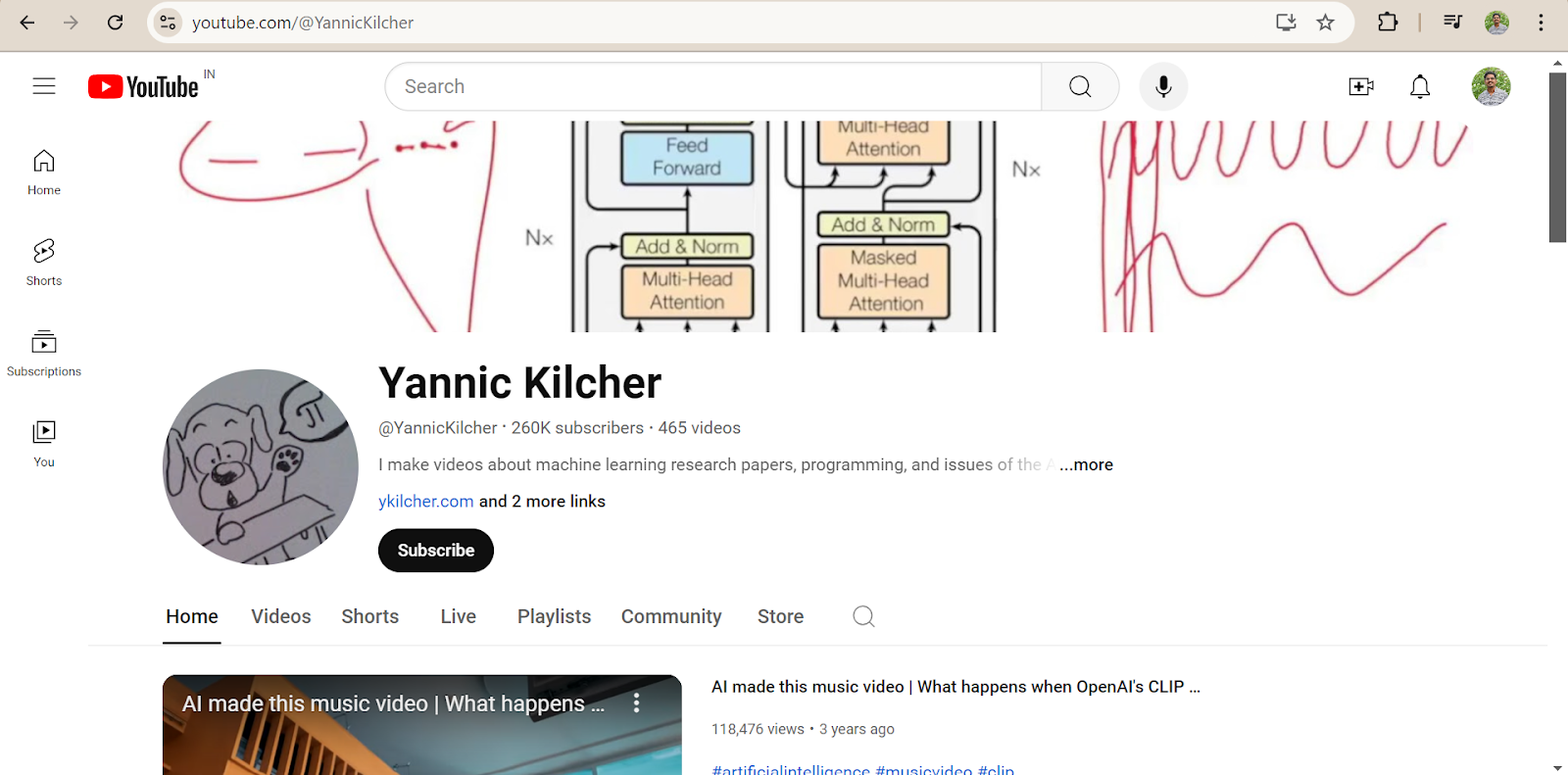Open video options three-dot menu on thumbnail
The image size is (1568, 775).
(x=636, y=702)
